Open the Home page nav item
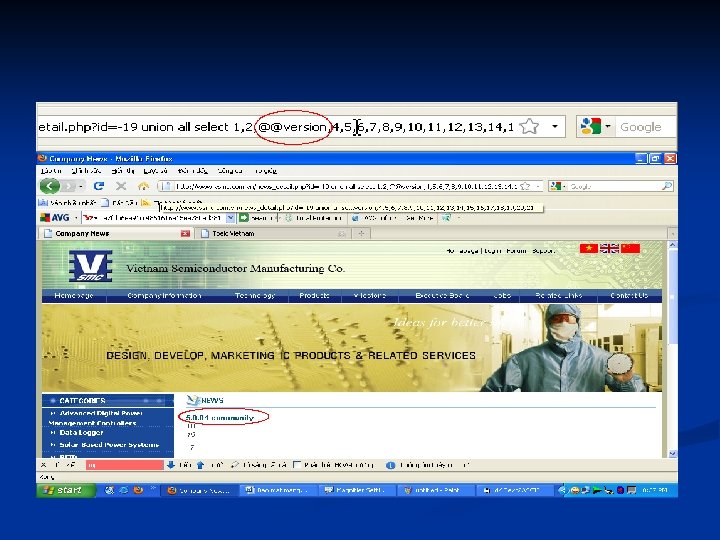Image resolution: width=720 pixels, height=540 pixels. pyautogui.click(x=73, y=295)
